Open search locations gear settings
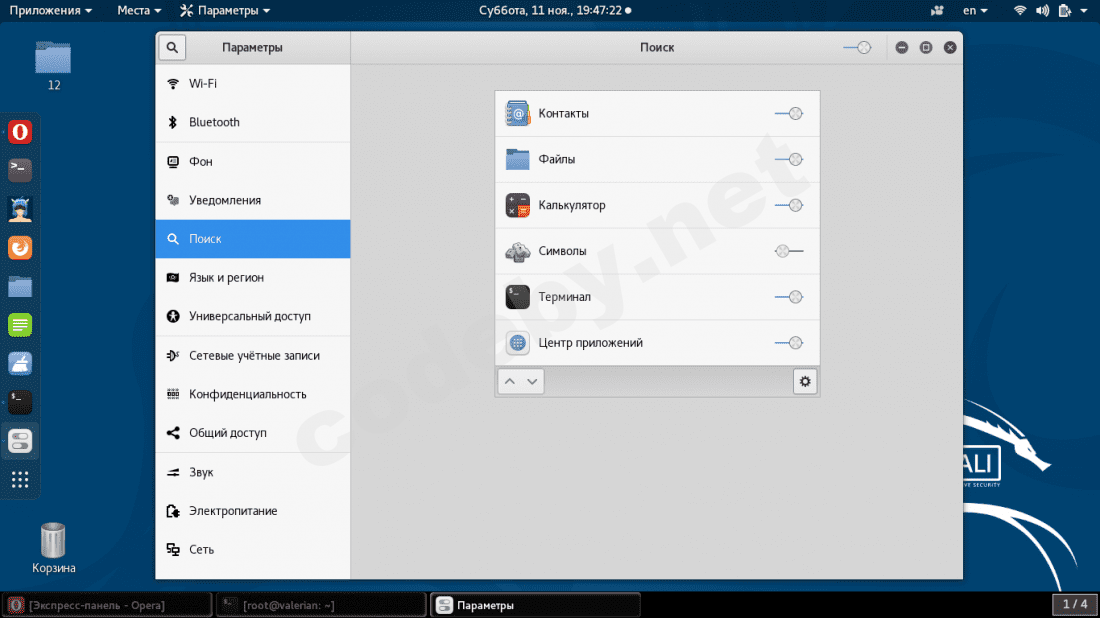This screenshot has width=1100, height=618. point(805,382)
